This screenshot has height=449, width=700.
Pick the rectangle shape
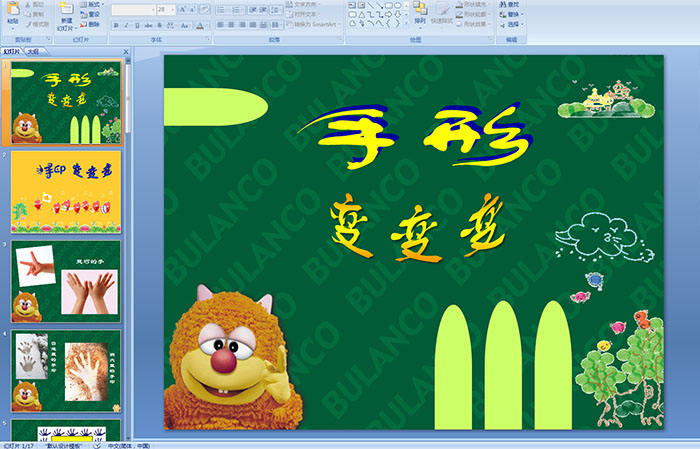click(389, 5)
